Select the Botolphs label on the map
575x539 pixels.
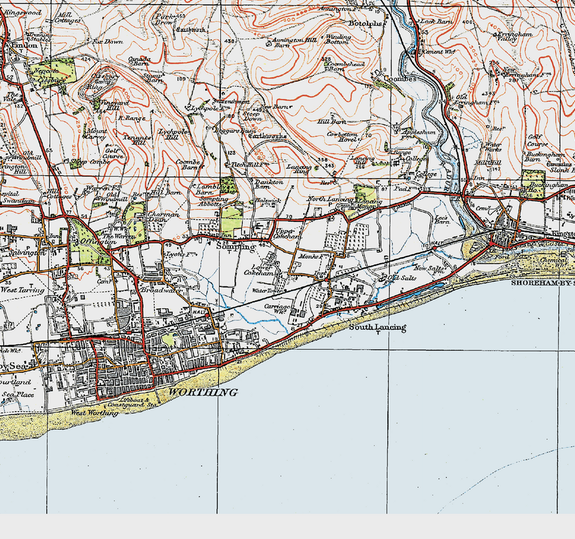[x=365, y=23]
